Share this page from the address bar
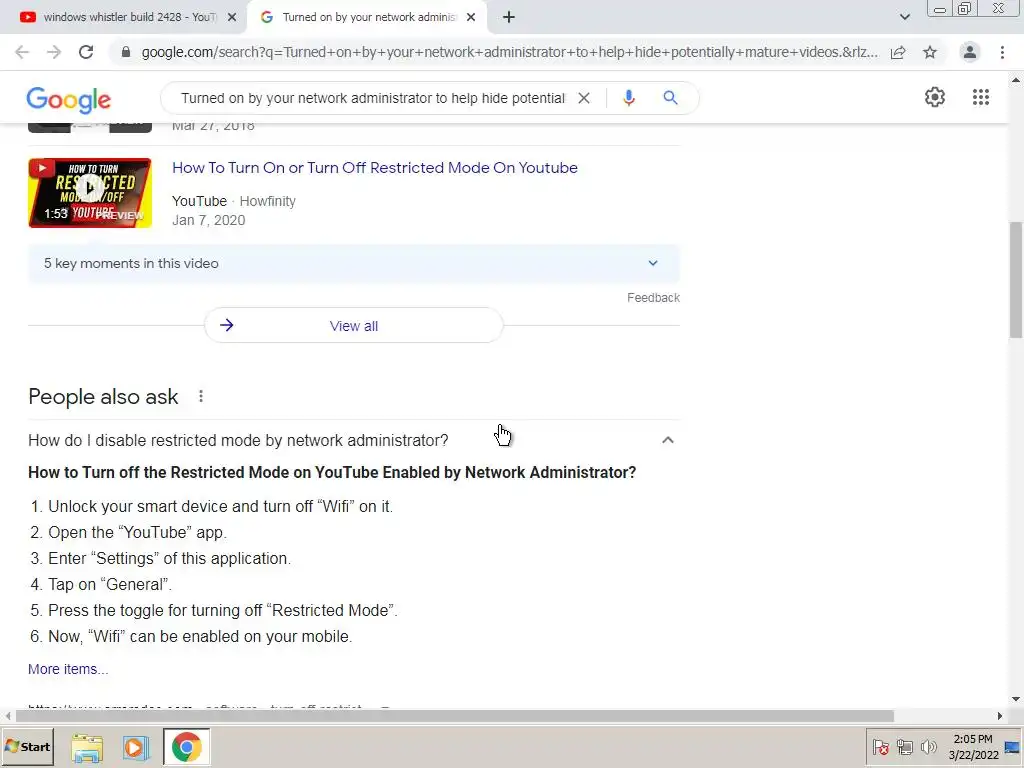The image size is (1024, 768). [898, 52]
